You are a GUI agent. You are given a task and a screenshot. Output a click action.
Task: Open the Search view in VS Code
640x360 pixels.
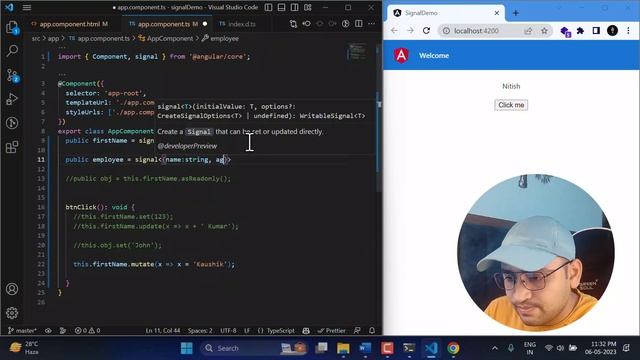(12, 51)
